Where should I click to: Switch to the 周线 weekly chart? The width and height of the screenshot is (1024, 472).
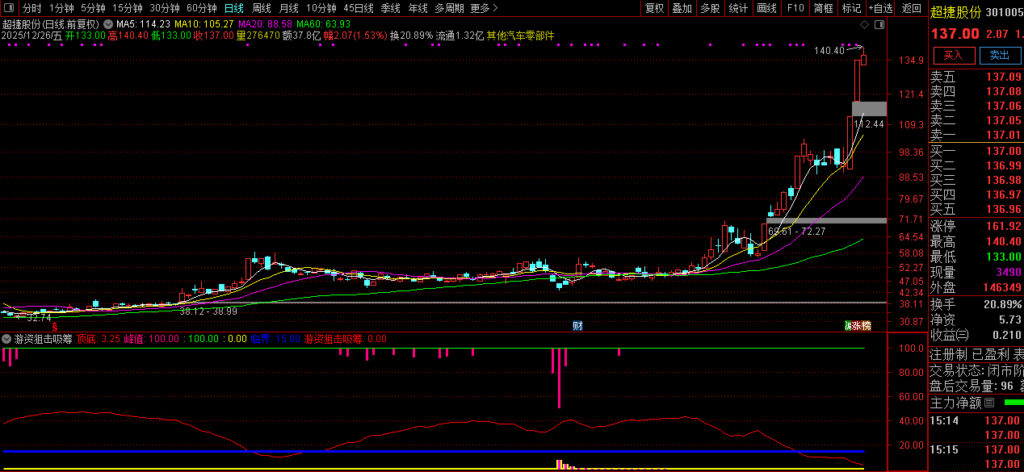click(261, 8)
